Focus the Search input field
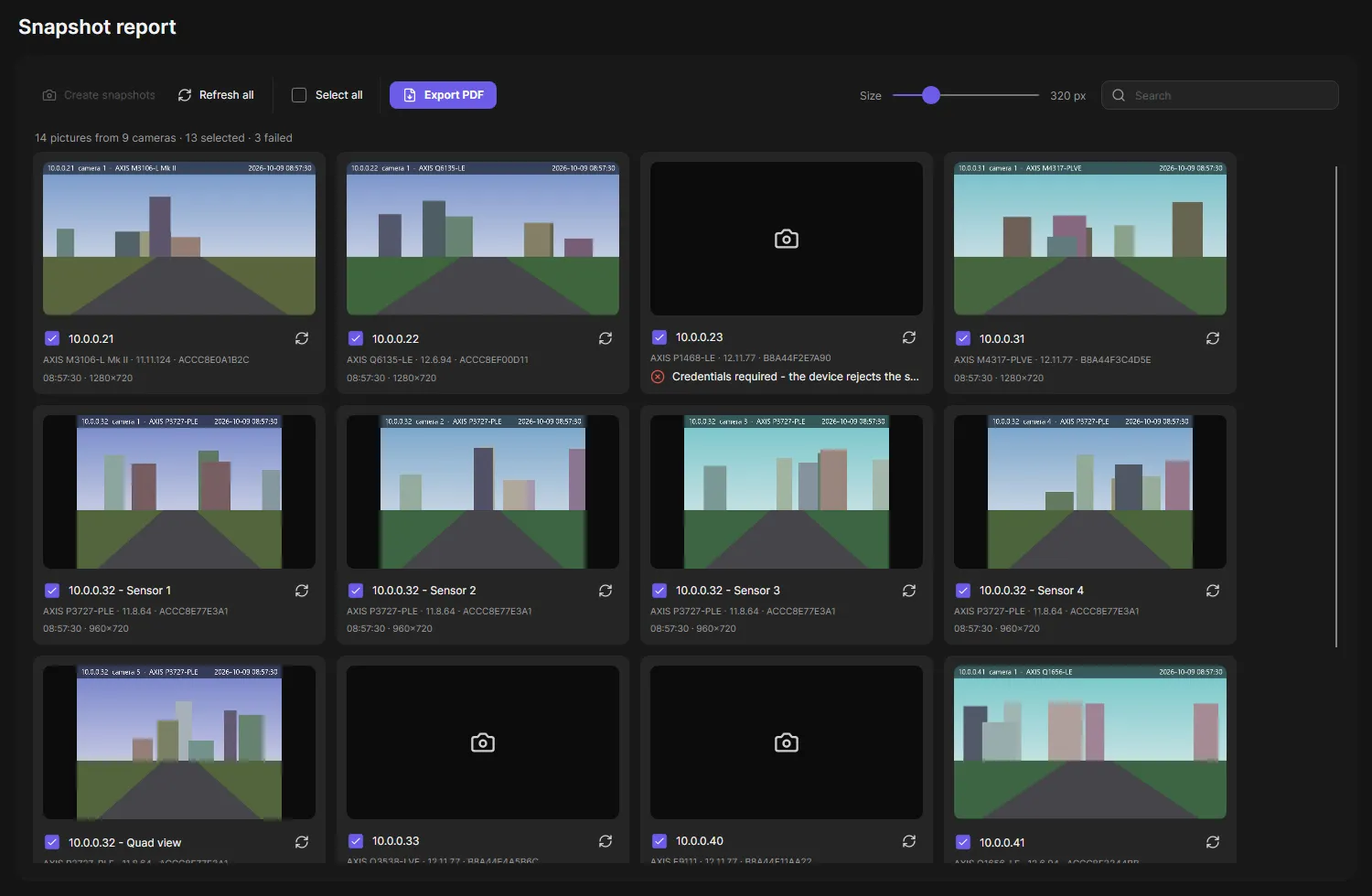Image resolution: width=1372 pixels, height=896 pixels. tap(1220, 95)
